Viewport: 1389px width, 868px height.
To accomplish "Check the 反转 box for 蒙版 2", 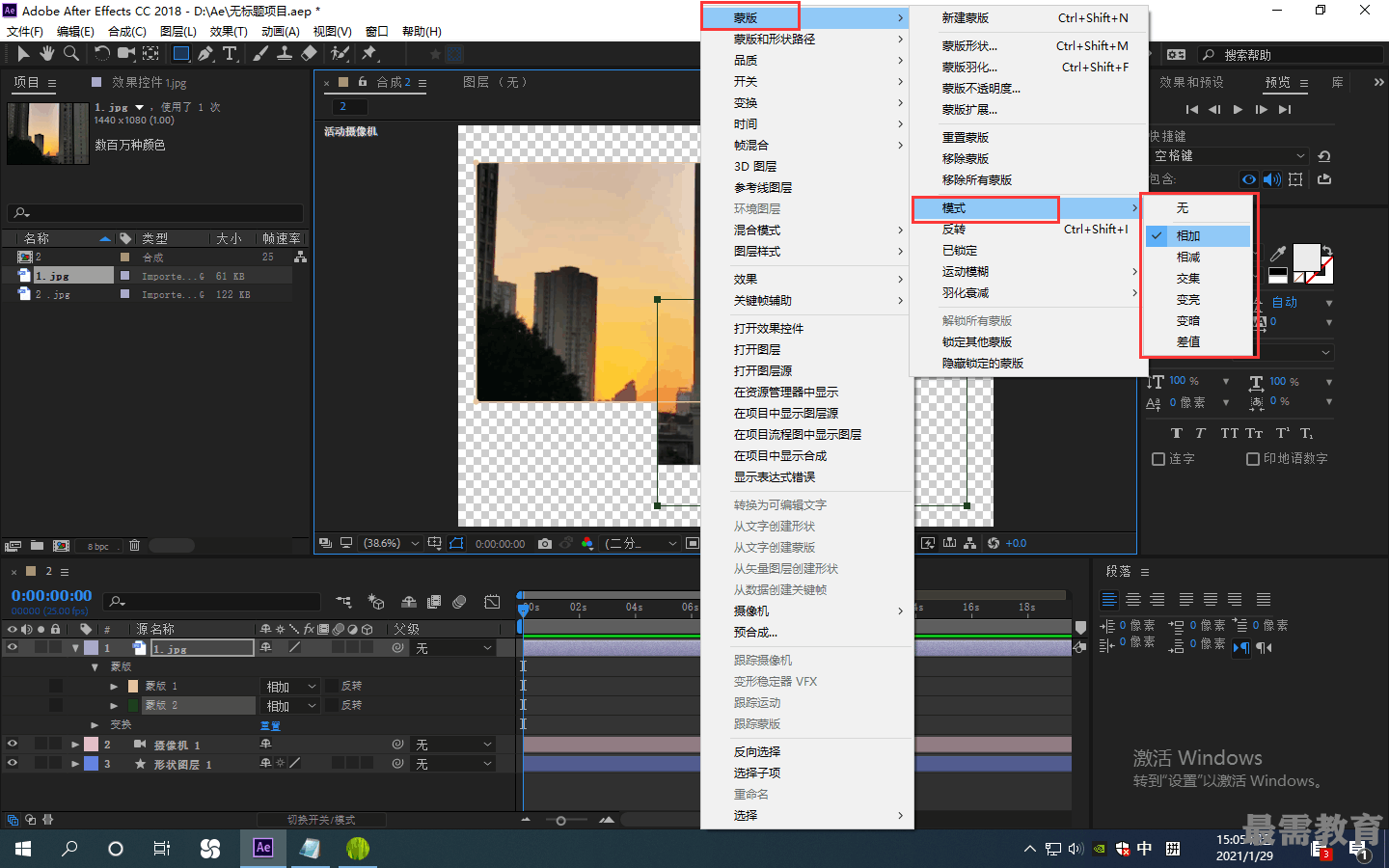I will click(332, 706).
